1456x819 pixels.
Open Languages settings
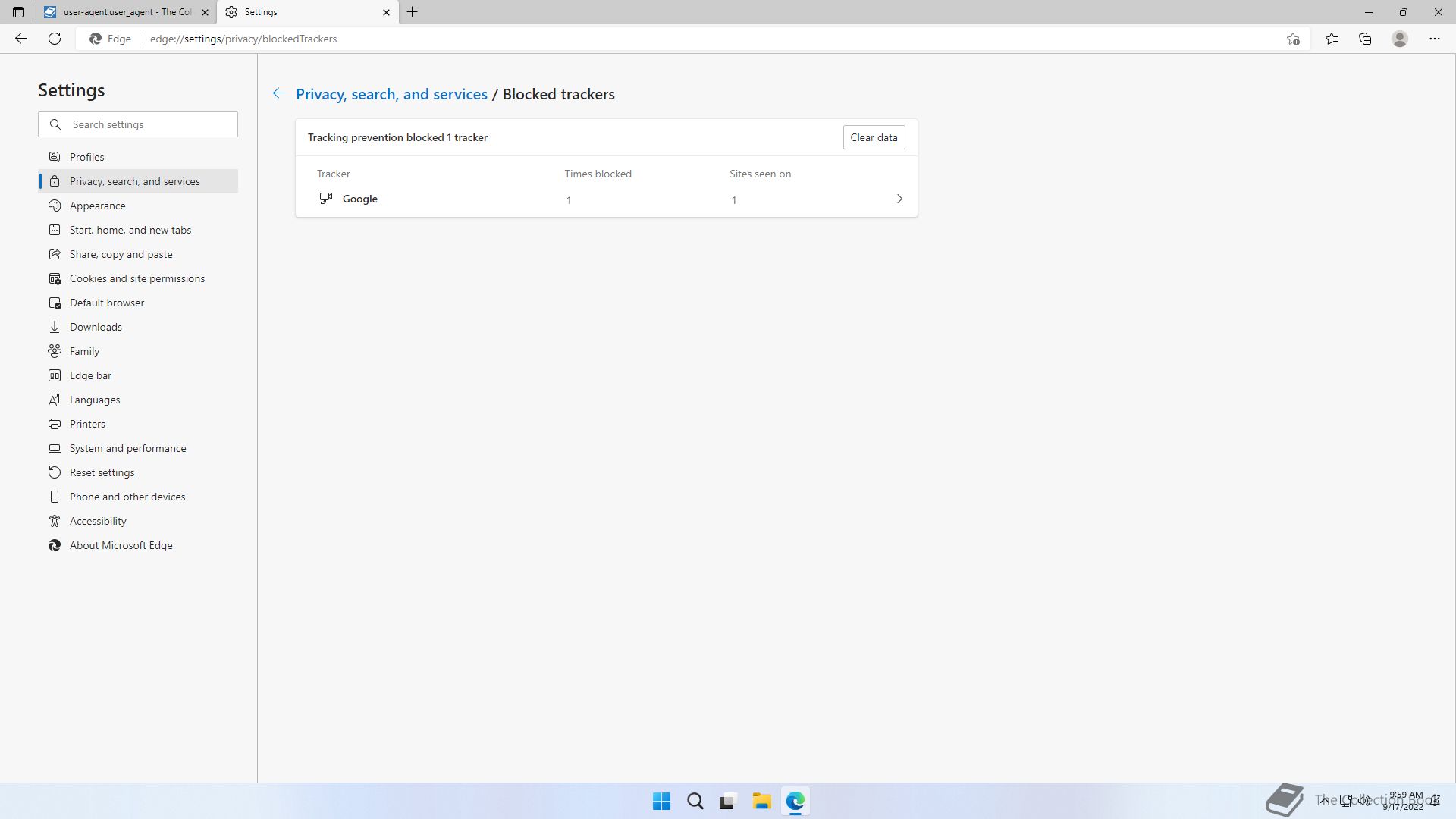pyautogui.click(x=138, y=400)
